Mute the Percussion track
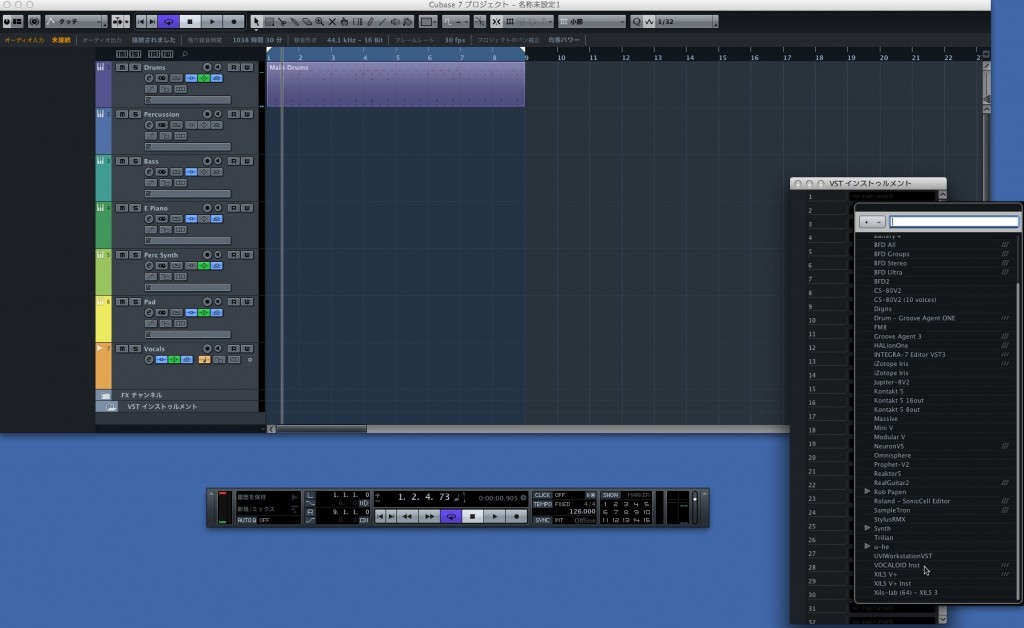 tap(122, 114)
